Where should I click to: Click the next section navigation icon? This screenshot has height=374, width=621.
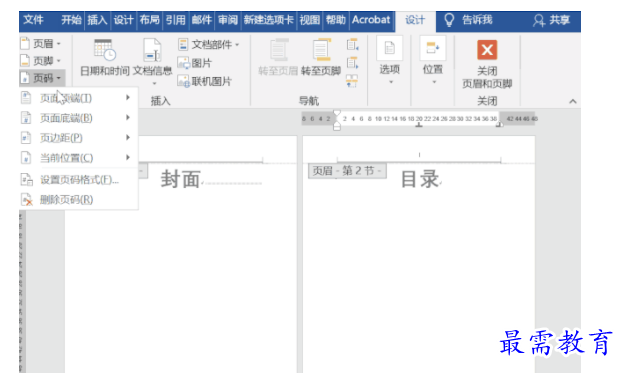pos(352,63)
